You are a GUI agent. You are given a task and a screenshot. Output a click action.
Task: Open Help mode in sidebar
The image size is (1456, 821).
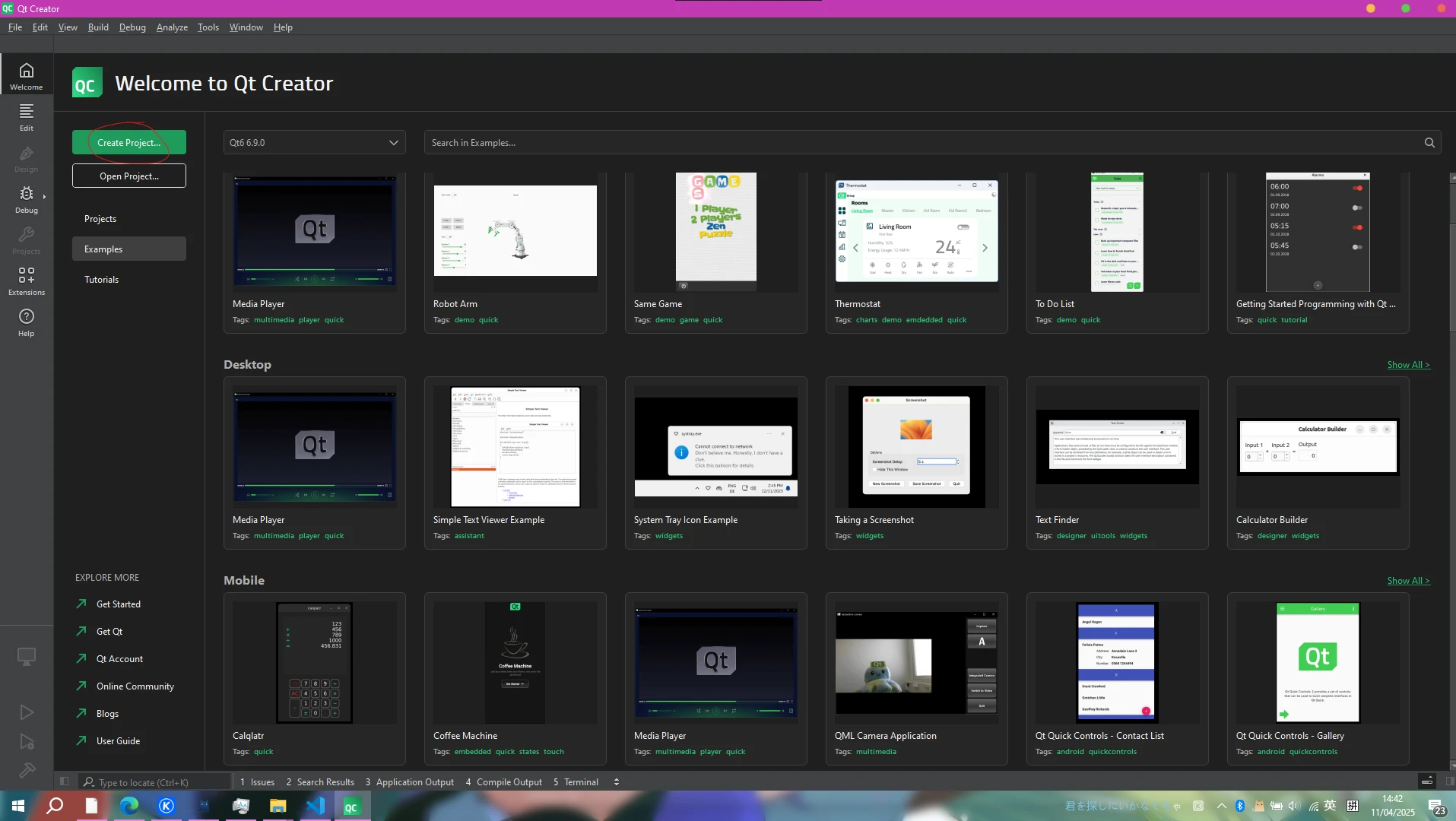(27, 322)
